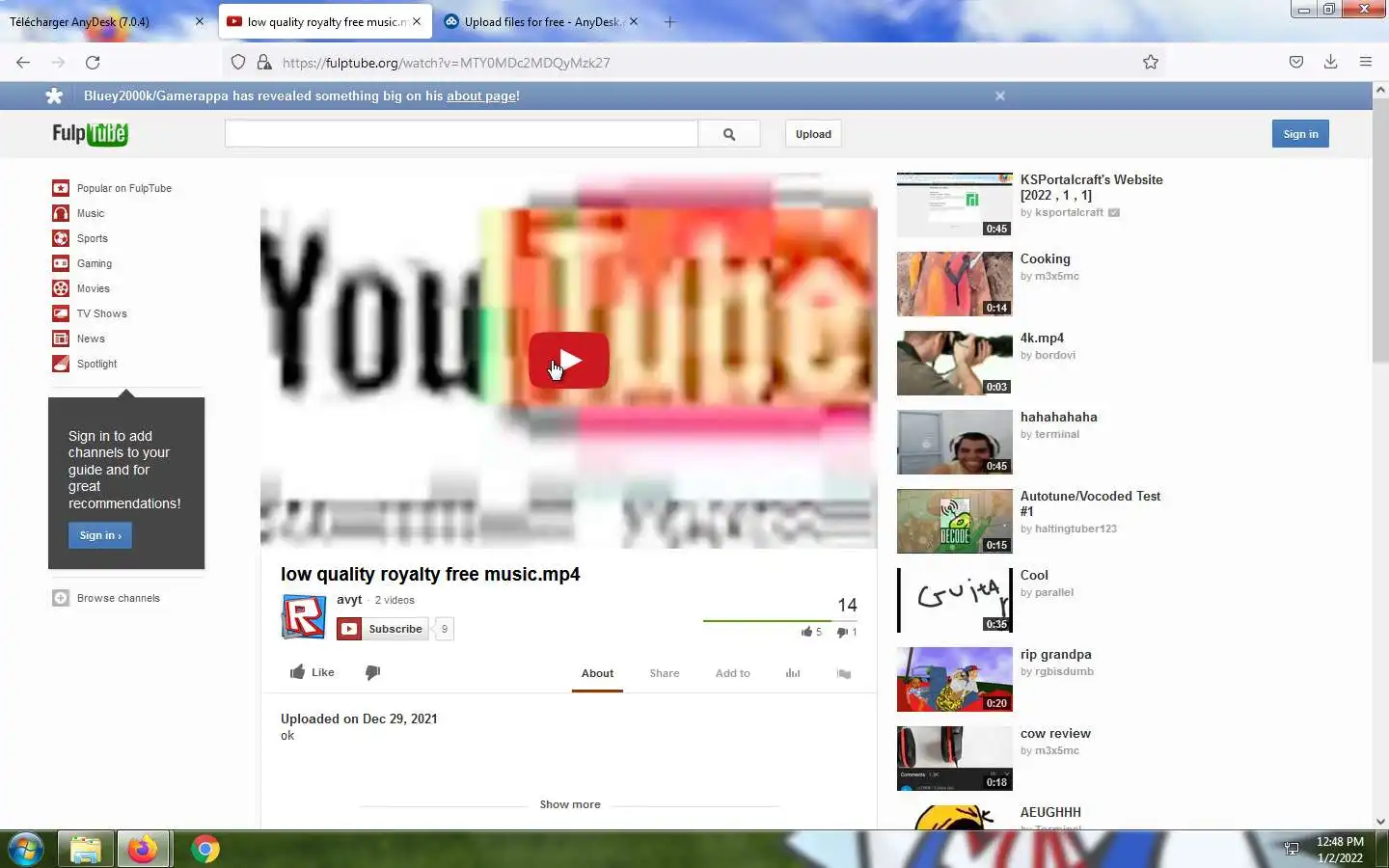Viewport: 1389px width, 868px height.
Task: Open KSPortalcraft's Website video thumbnail
Action: [x=955, y=204]
